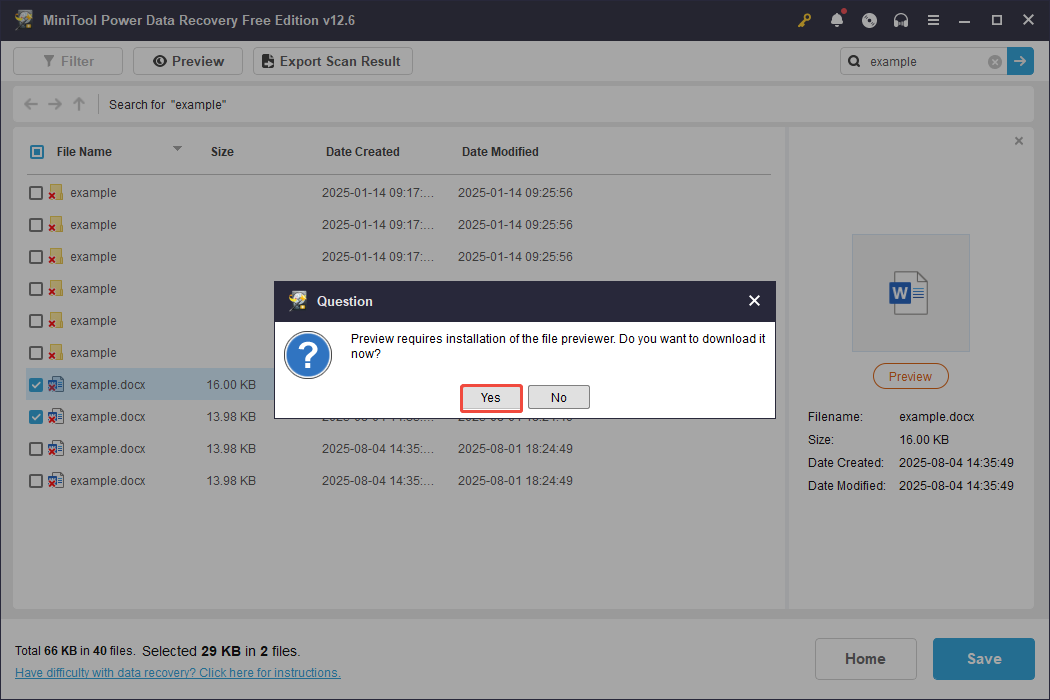Open support via the headphones icon
This screenshot has height=700, width=1050.
tap(901, 20)
